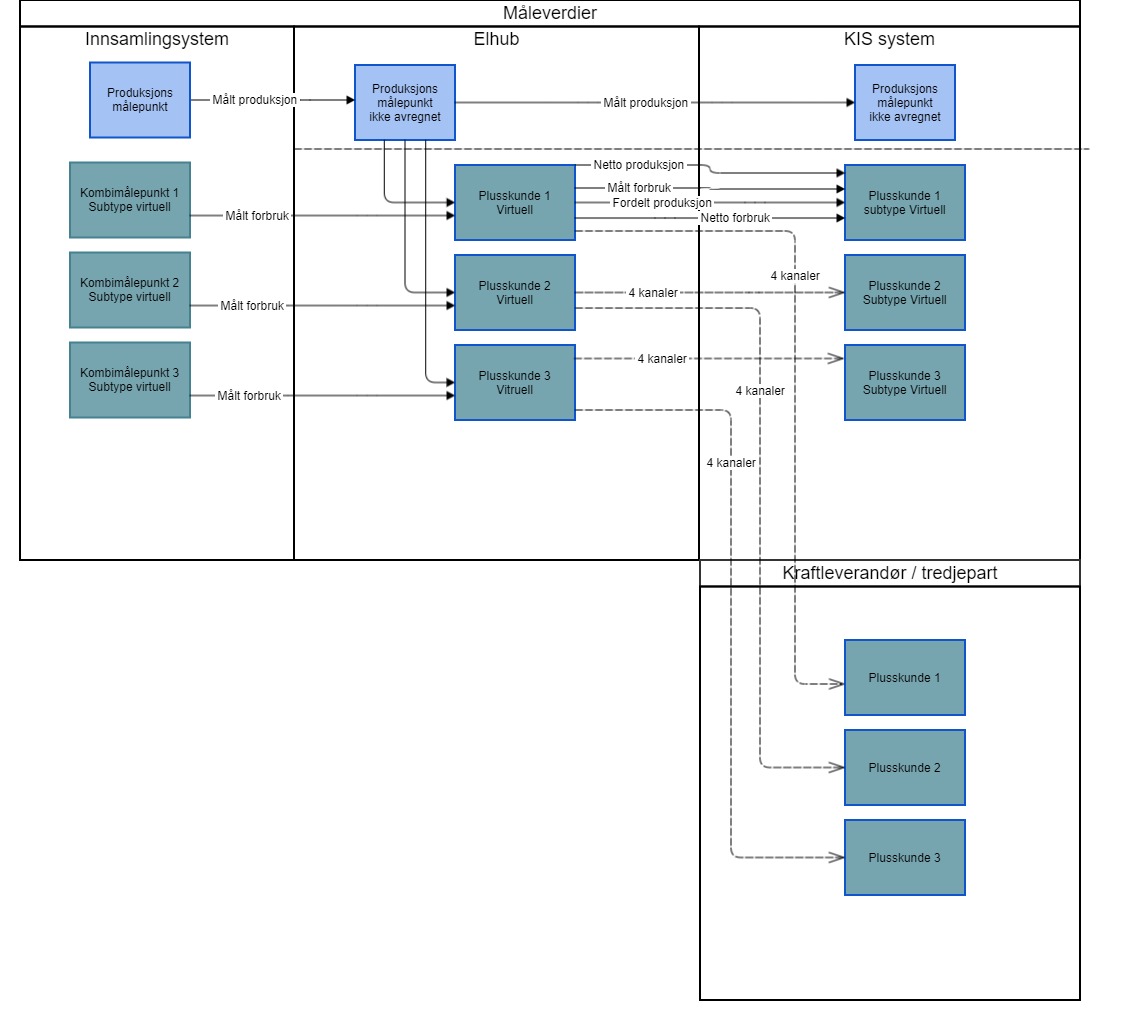Viewport: 1123px width, 1020px height.
Task: Select the Elhub lane header
Action: click(496, 40)
